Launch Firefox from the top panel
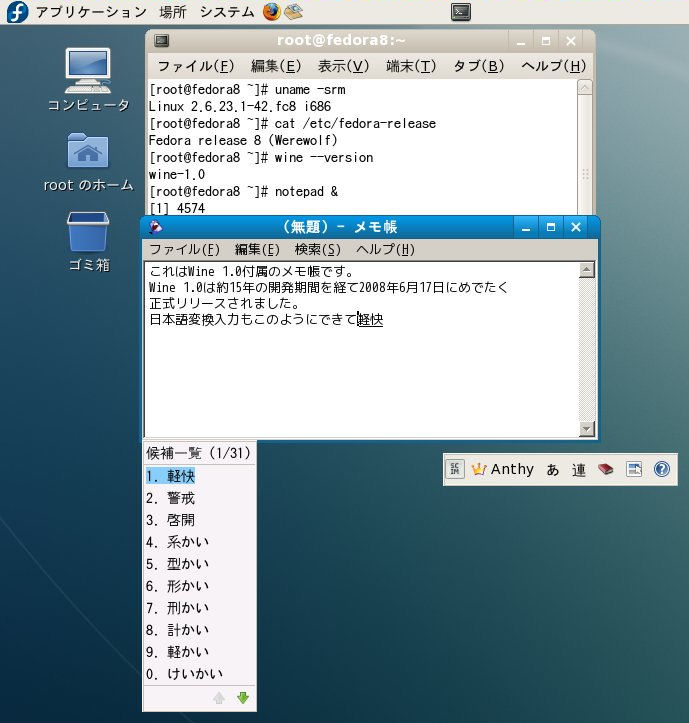689x723 pixels. tap(272, 12)
